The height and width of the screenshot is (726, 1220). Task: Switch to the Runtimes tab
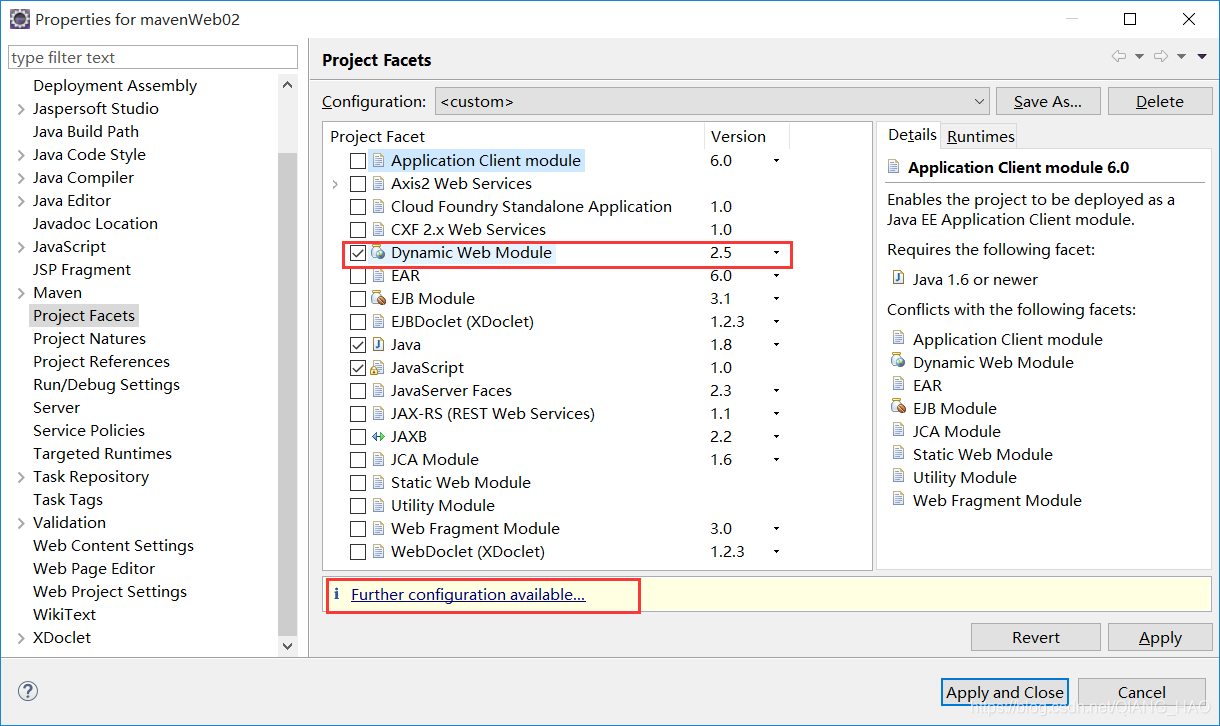click(980, 136)
